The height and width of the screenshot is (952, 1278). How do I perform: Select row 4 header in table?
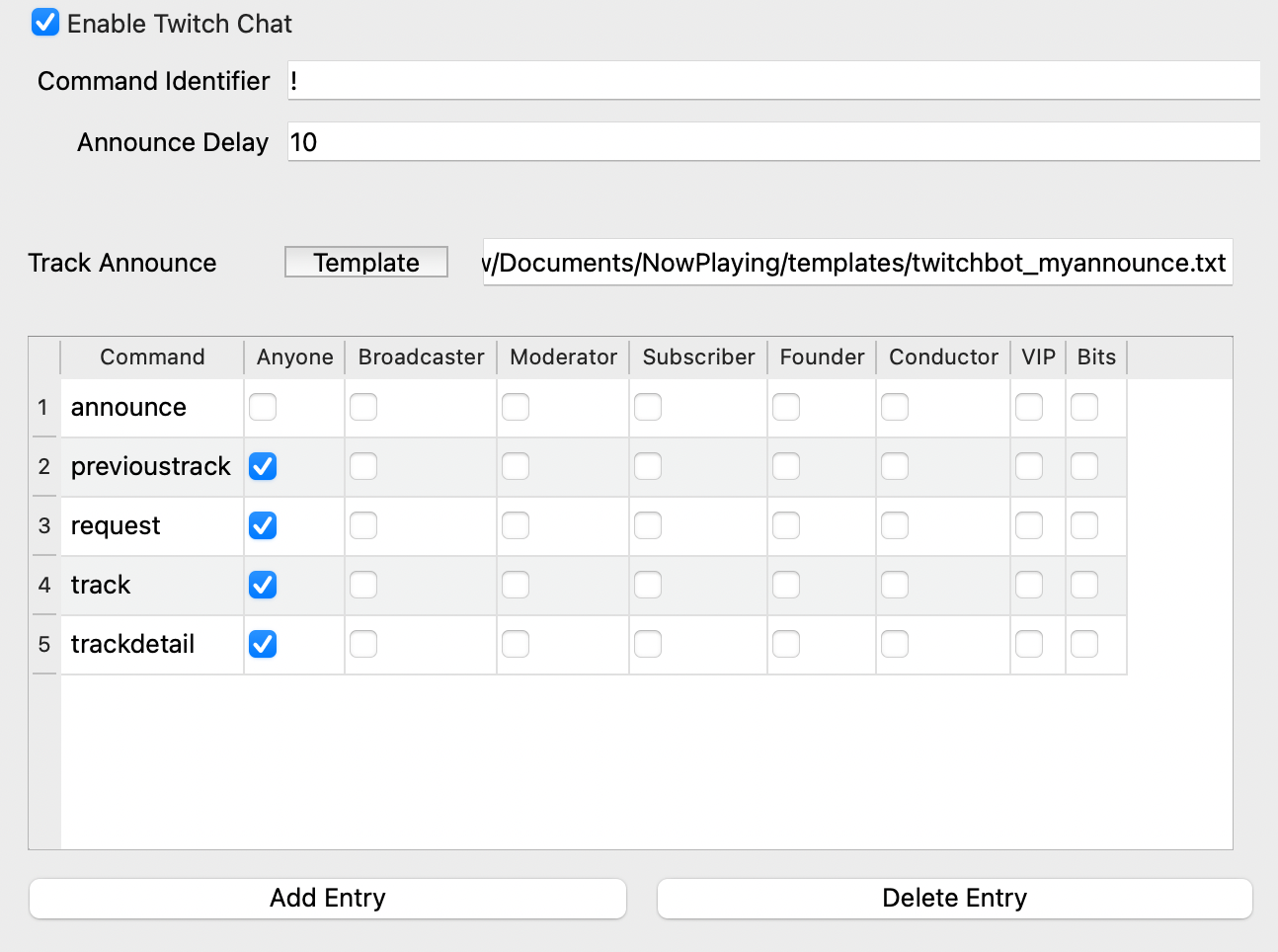point(44,585)
